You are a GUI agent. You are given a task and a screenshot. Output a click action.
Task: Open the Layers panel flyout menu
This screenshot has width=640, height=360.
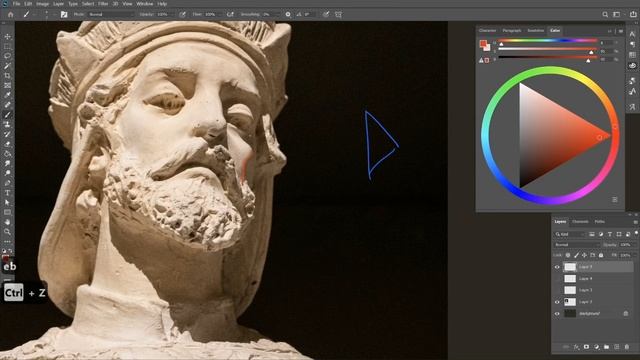635,222
